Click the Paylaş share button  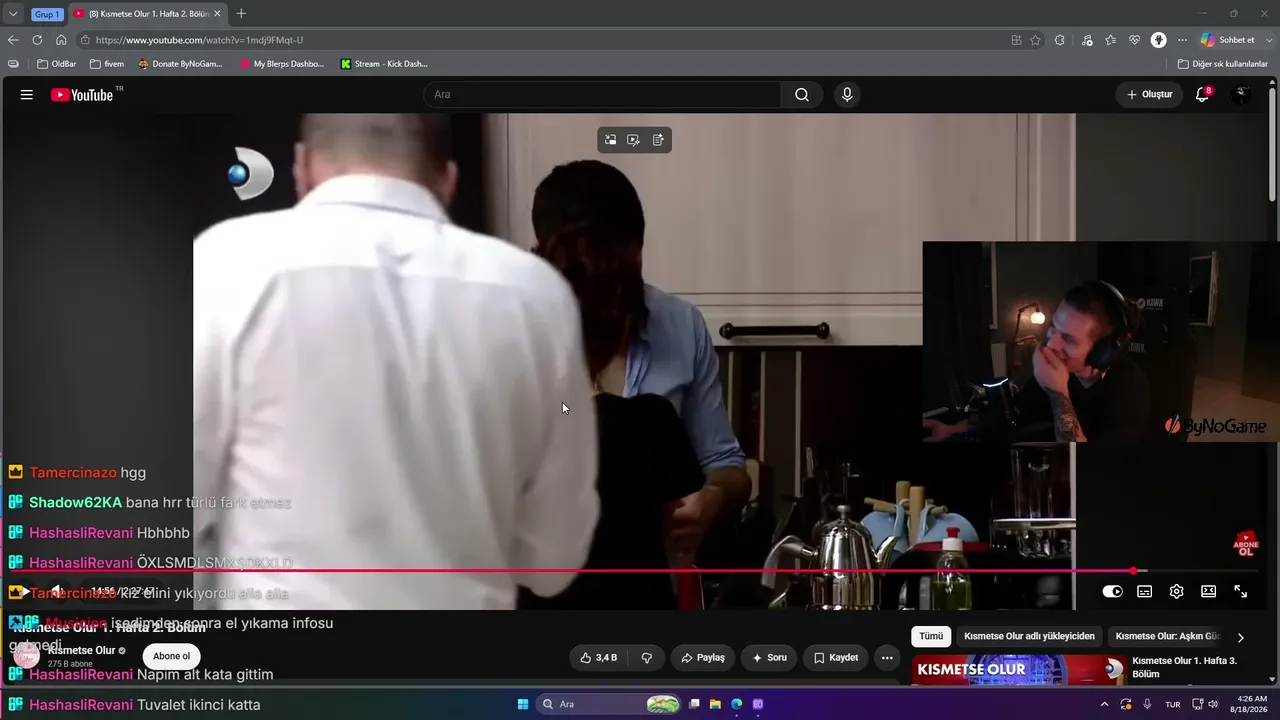(x=703, y=658)
